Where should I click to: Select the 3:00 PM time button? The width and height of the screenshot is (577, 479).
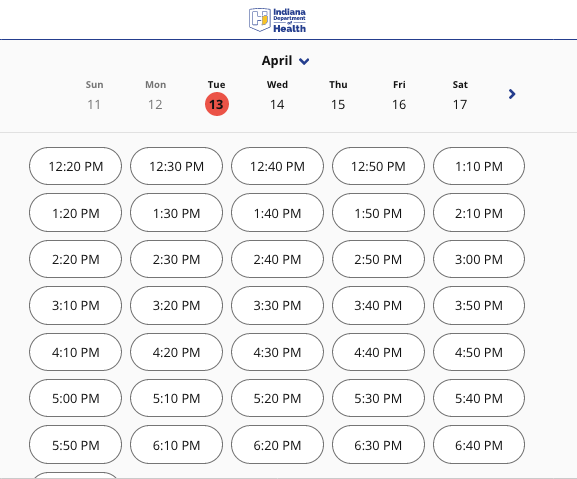(x=479, y=259)
